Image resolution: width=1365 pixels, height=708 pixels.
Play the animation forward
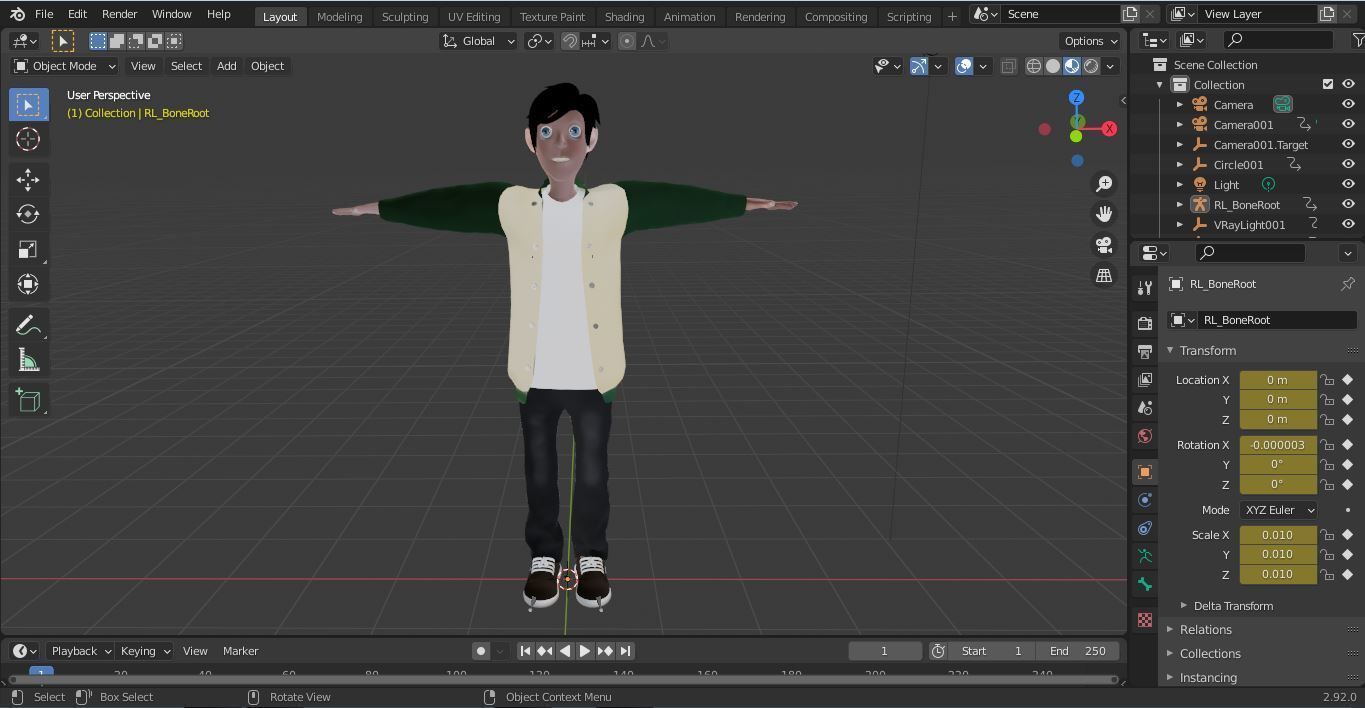click(x=585, y=651)
